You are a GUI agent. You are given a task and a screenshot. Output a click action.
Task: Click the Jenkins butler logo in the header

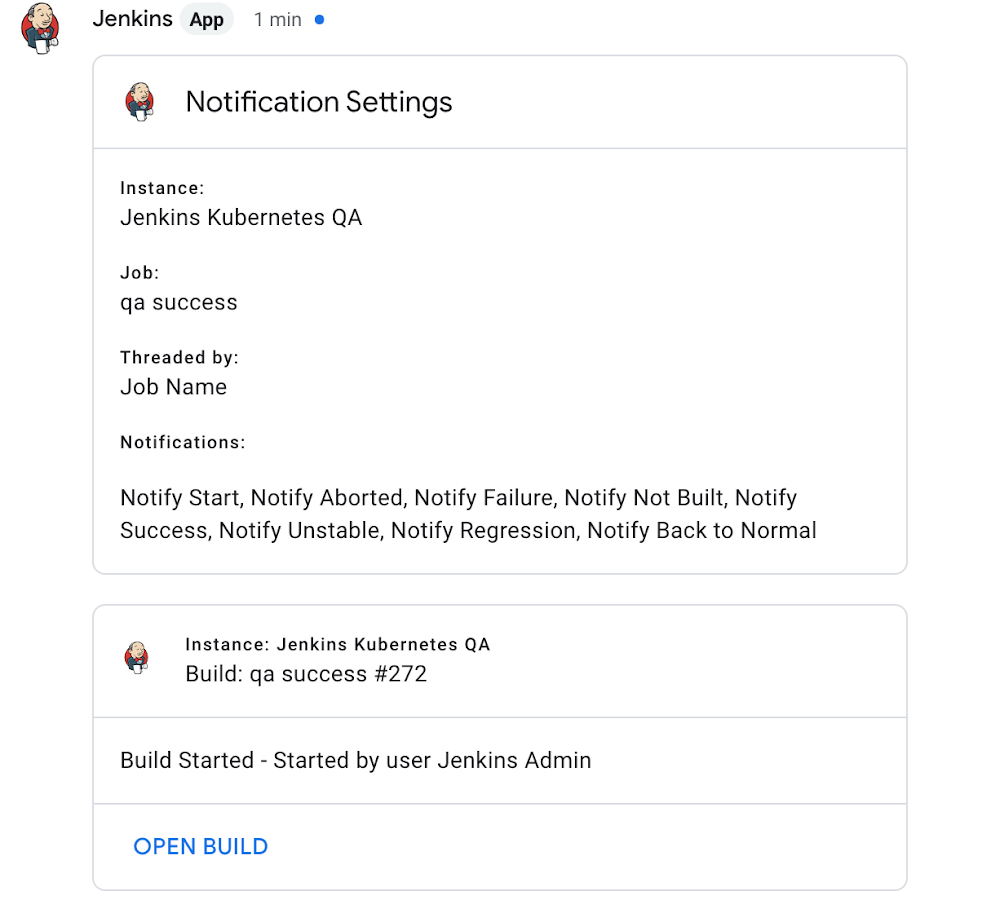coord(40,28)
